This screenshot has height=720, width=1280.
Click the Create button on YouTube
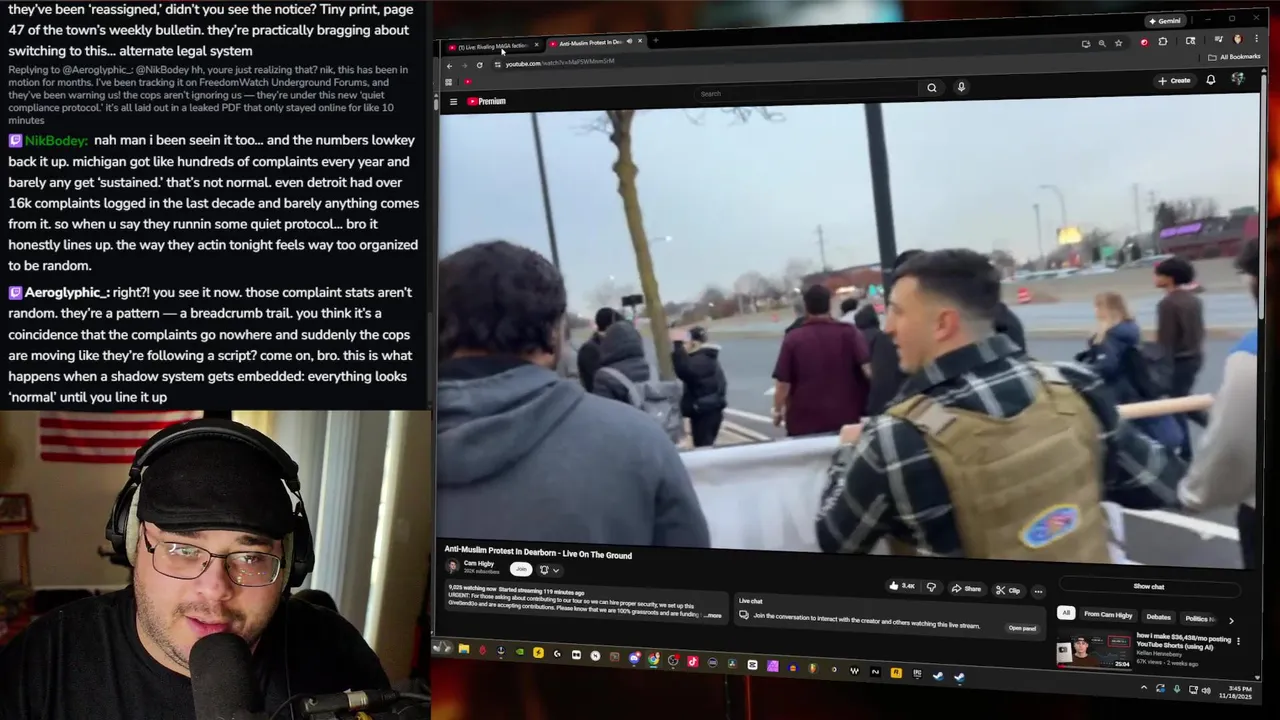[x=1174, y=80]
